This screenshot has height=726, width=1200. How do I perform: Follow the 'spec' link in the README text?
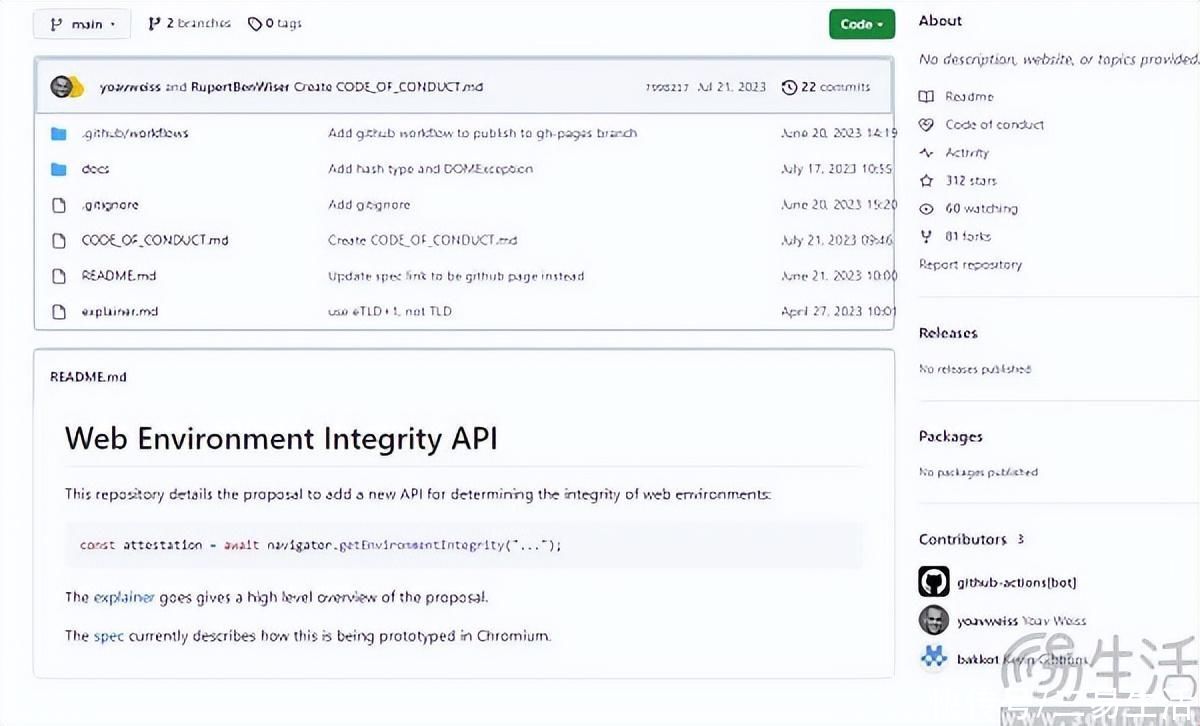109,636
